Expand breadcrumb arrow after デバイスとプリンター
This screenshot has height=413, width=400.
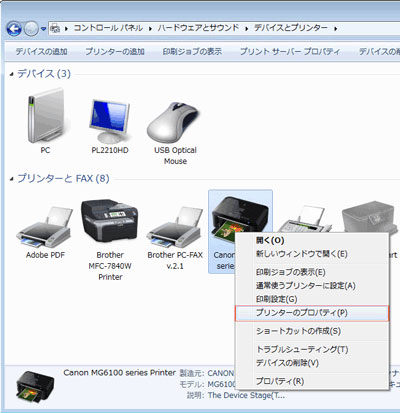pos(336,29)
